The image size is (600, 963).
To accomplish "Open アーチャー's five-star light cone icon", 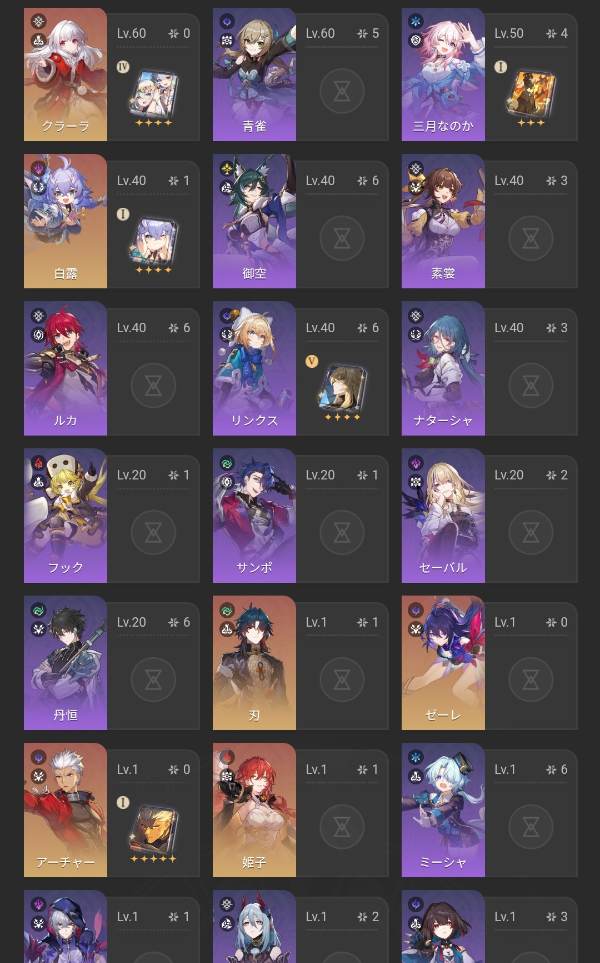I will pos(154,829).
